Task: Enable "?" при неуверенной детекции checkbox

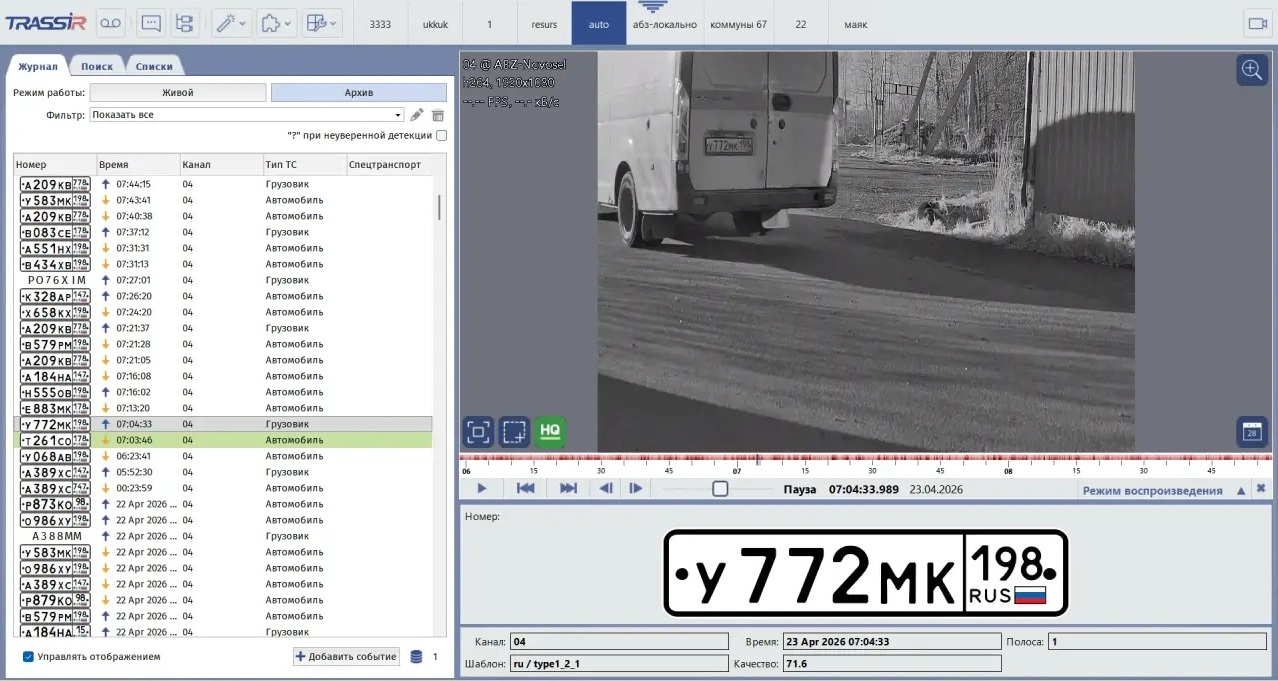Action: click(442, 135)
